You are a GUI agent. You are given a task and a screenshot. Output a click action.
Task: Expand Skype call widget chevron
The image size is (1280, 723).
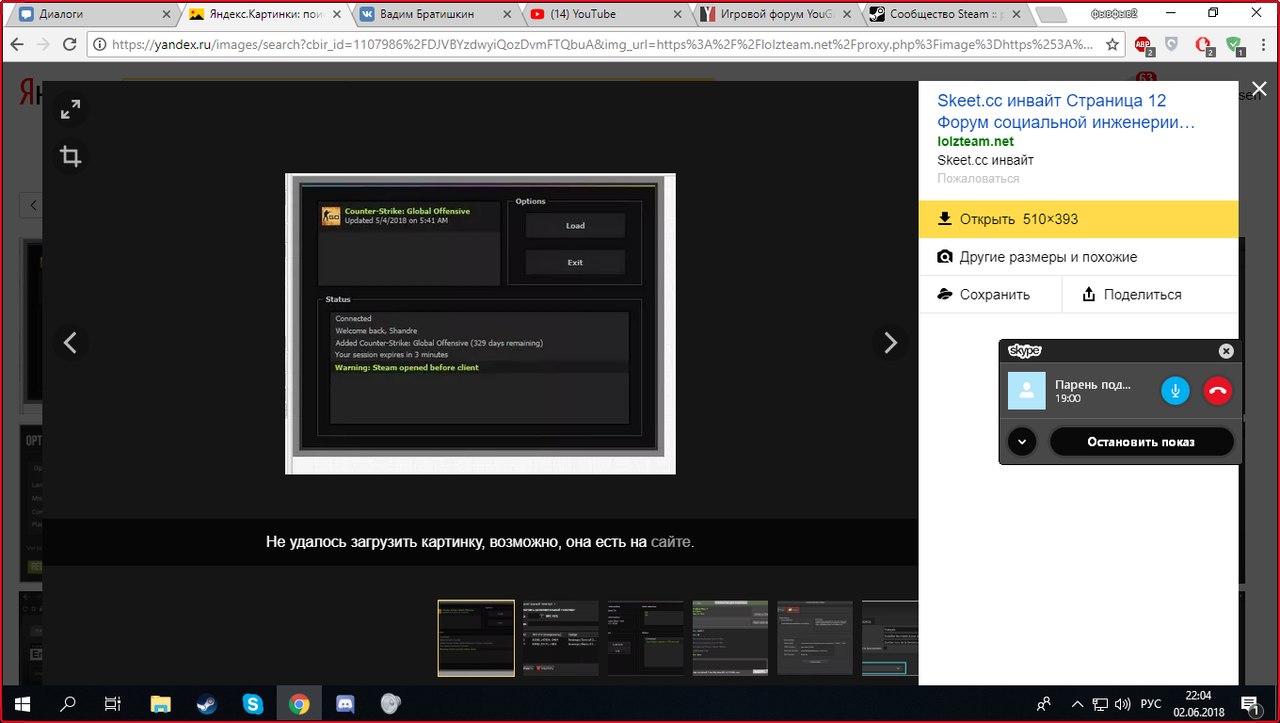tap(1021, 441)
